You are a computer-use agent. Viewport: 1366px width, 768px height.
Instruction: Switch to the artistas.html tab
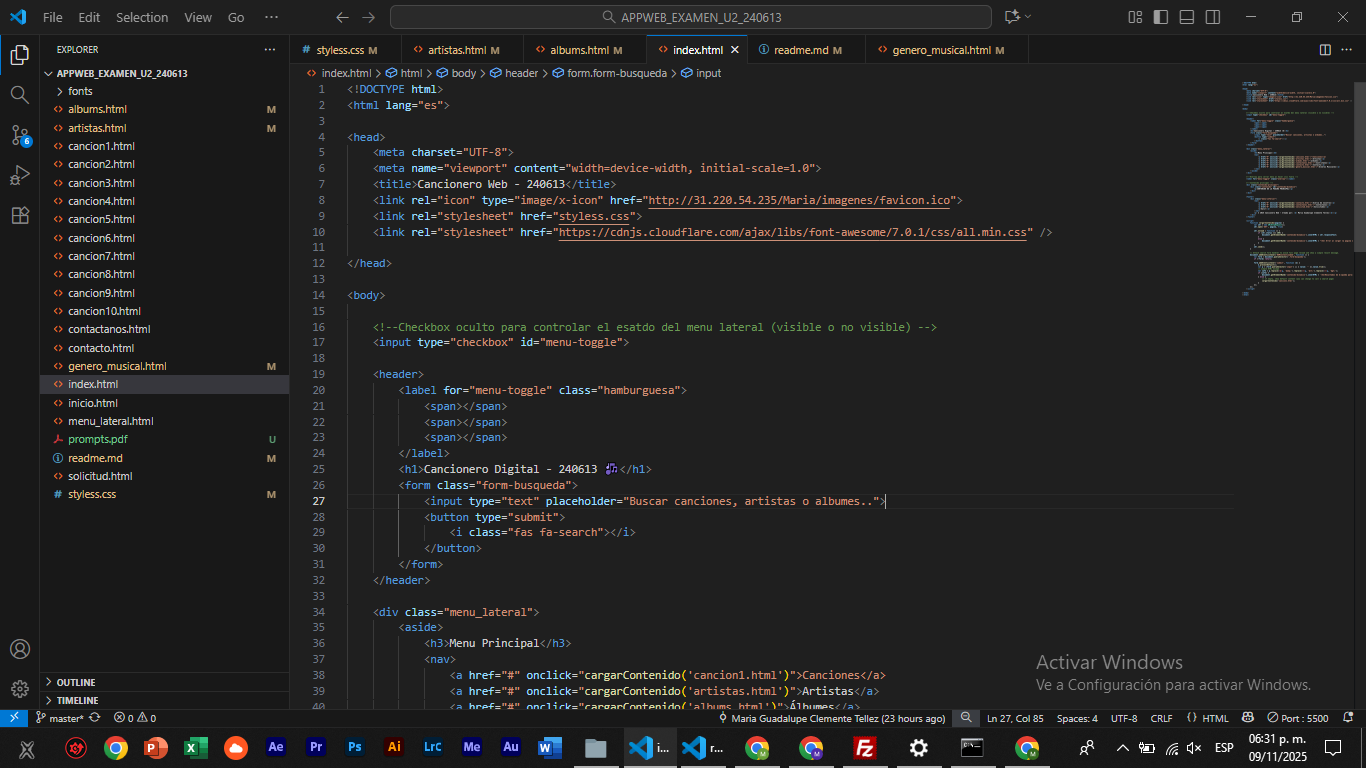[456, 50]
